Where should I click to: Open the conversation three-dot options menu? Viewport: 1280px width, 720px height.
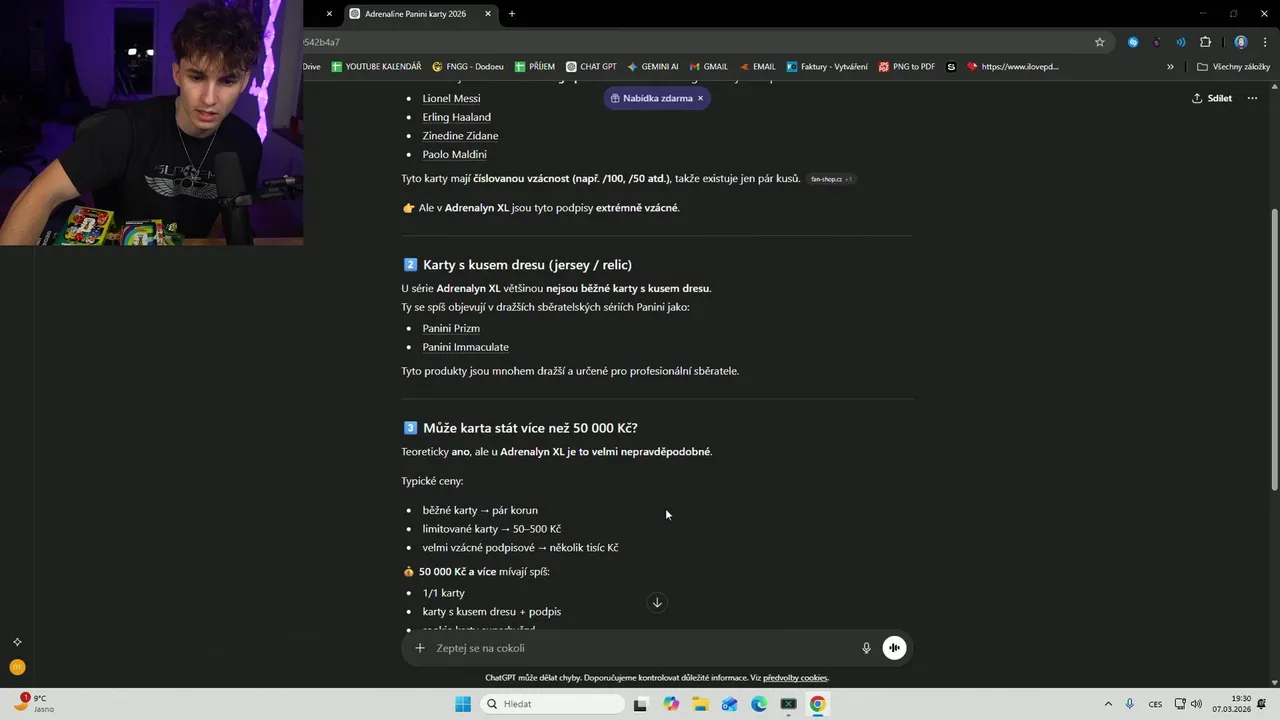coord(1252,98)
